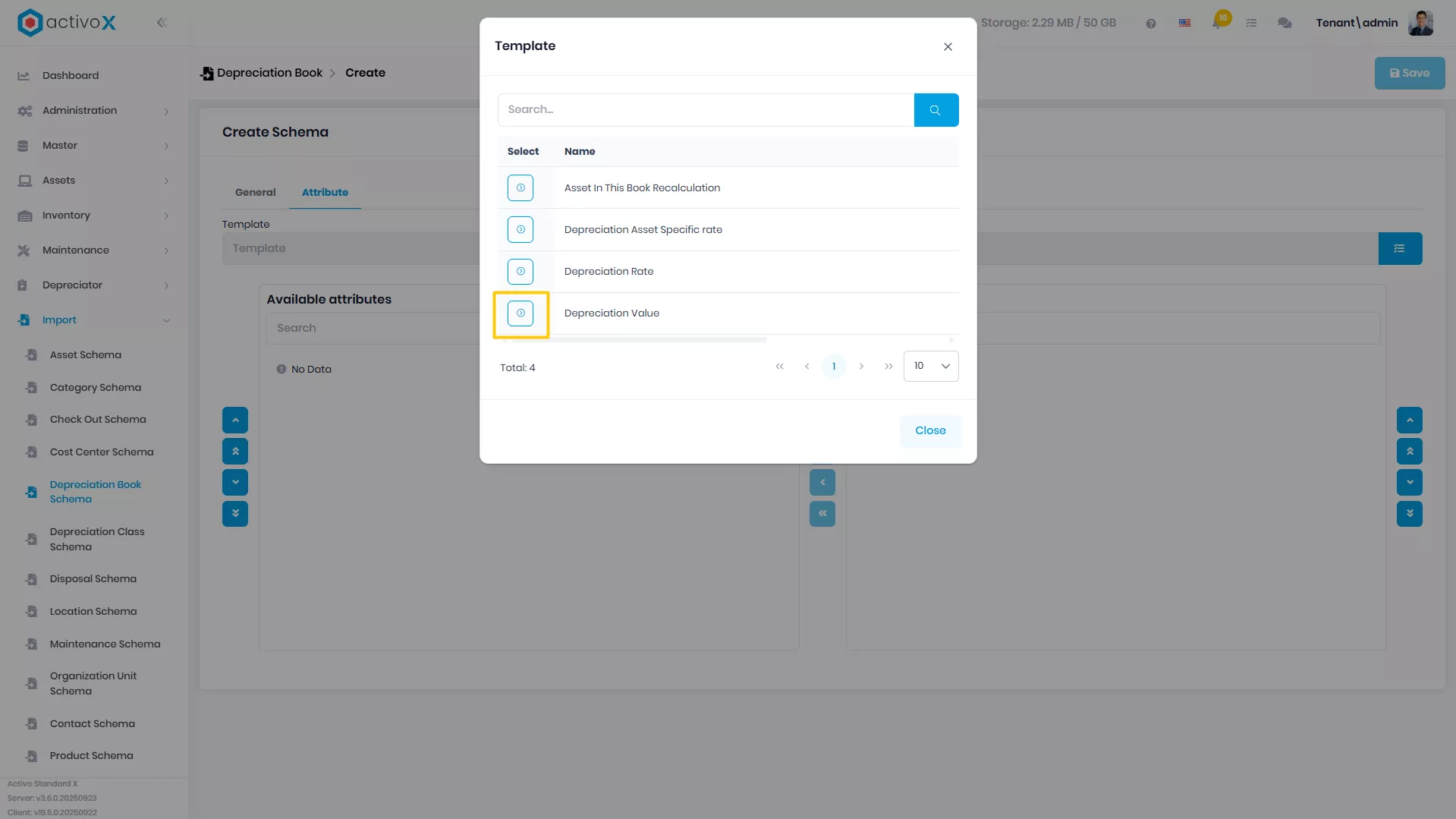Collapse the sidebar with double-chevron icon
This screenshot has width=1456, height=819.
pos(162,23)
